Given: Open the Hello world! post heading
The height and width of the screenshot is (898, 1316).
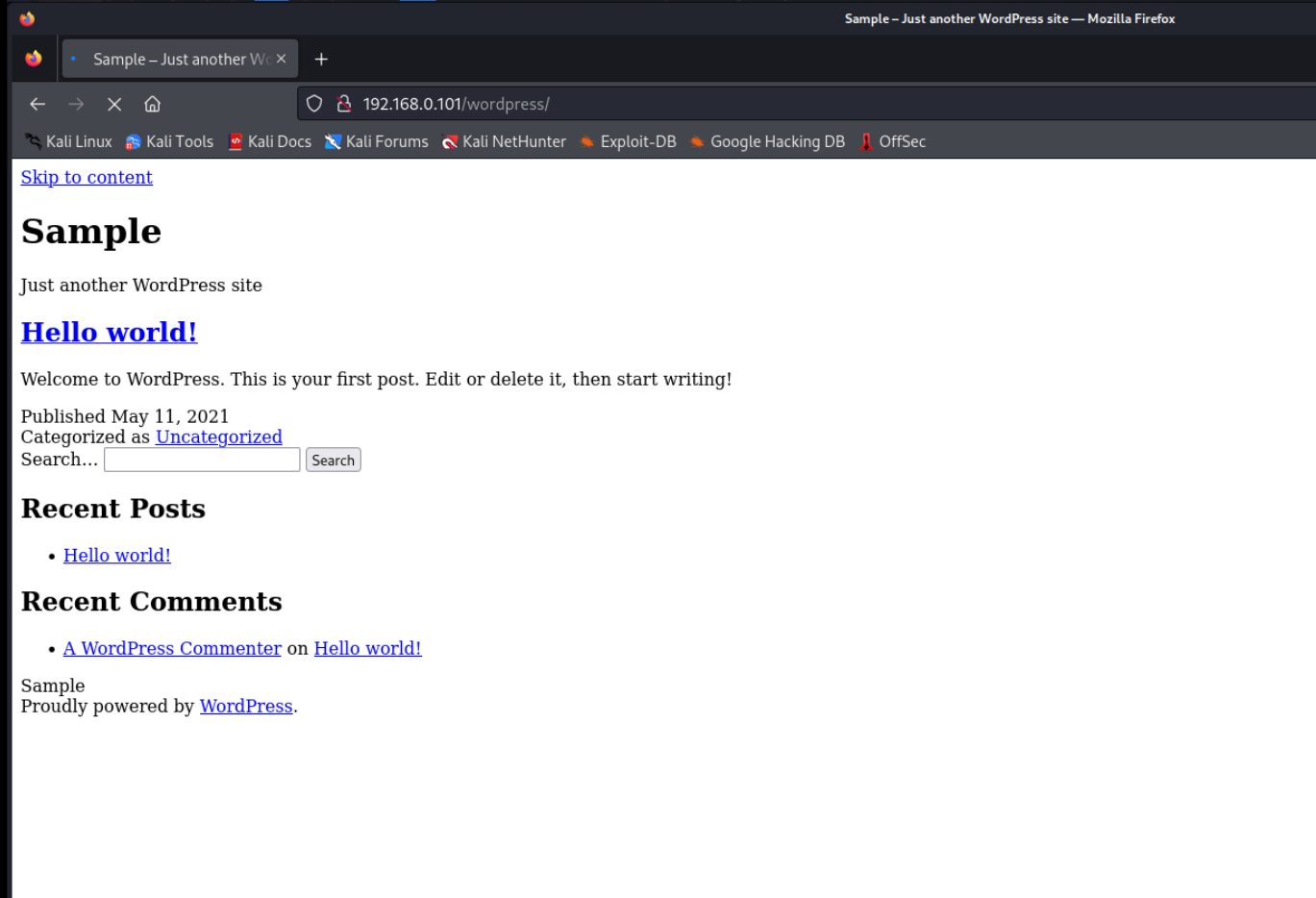Looking at the screenshot, I should [109, 332].
